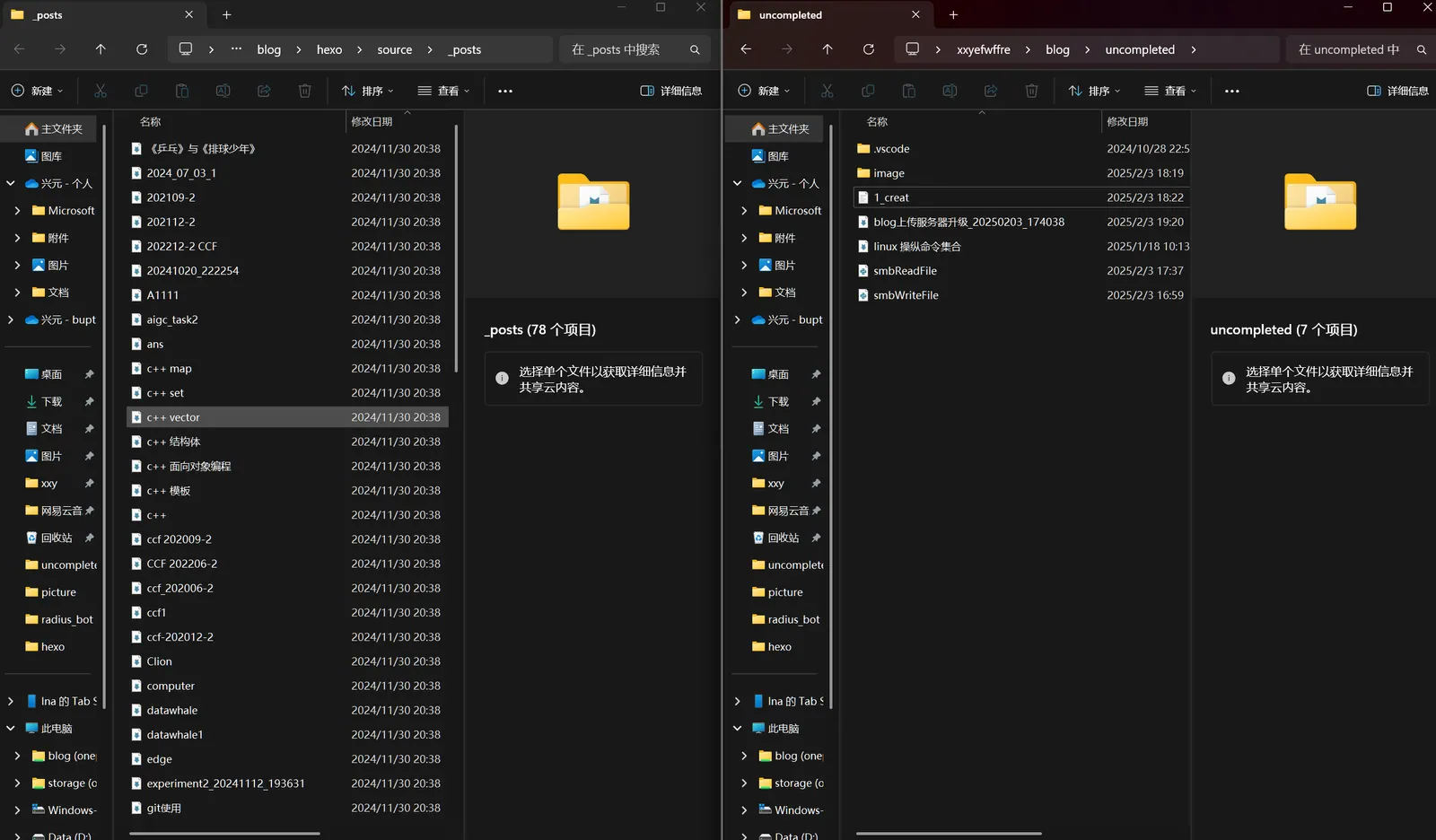Expand the Microsoft folder in the left navigation tree
The image size is (1436, 840).
[17, 211]
